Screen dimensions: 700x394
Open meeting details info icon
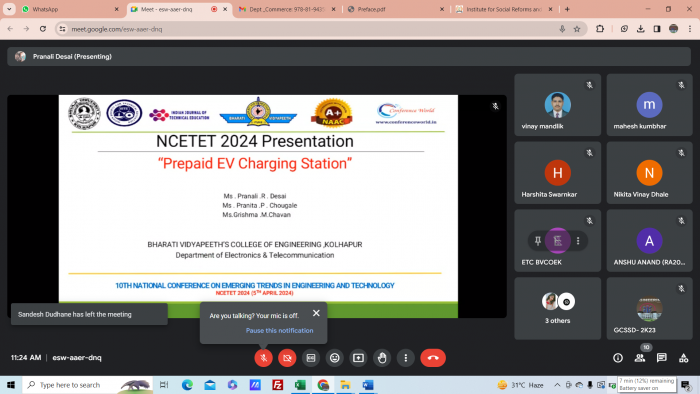[x=618, y=358]
